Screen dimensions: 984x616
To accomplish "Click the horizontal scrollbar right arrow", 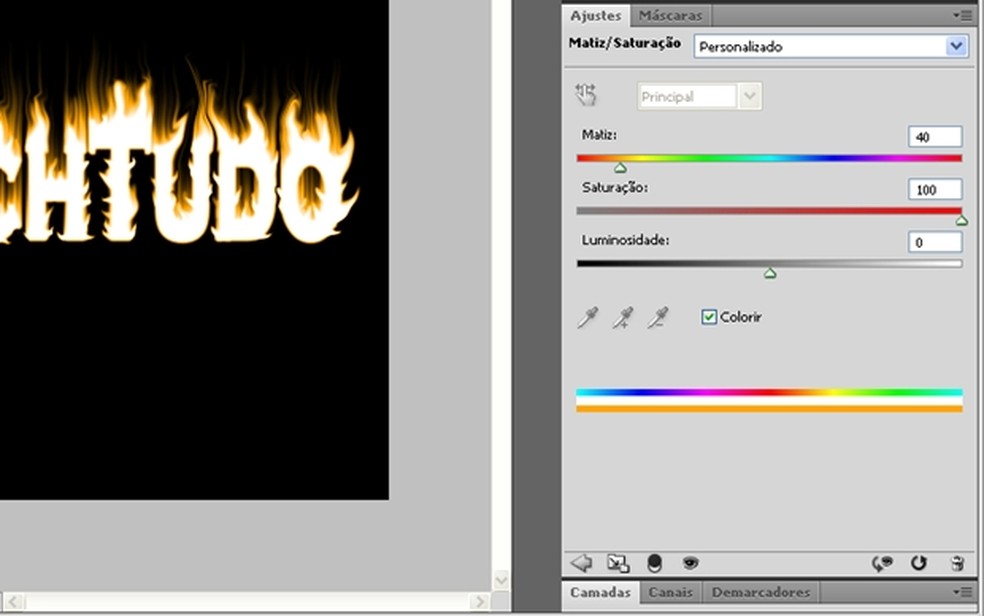I will 479,602.
